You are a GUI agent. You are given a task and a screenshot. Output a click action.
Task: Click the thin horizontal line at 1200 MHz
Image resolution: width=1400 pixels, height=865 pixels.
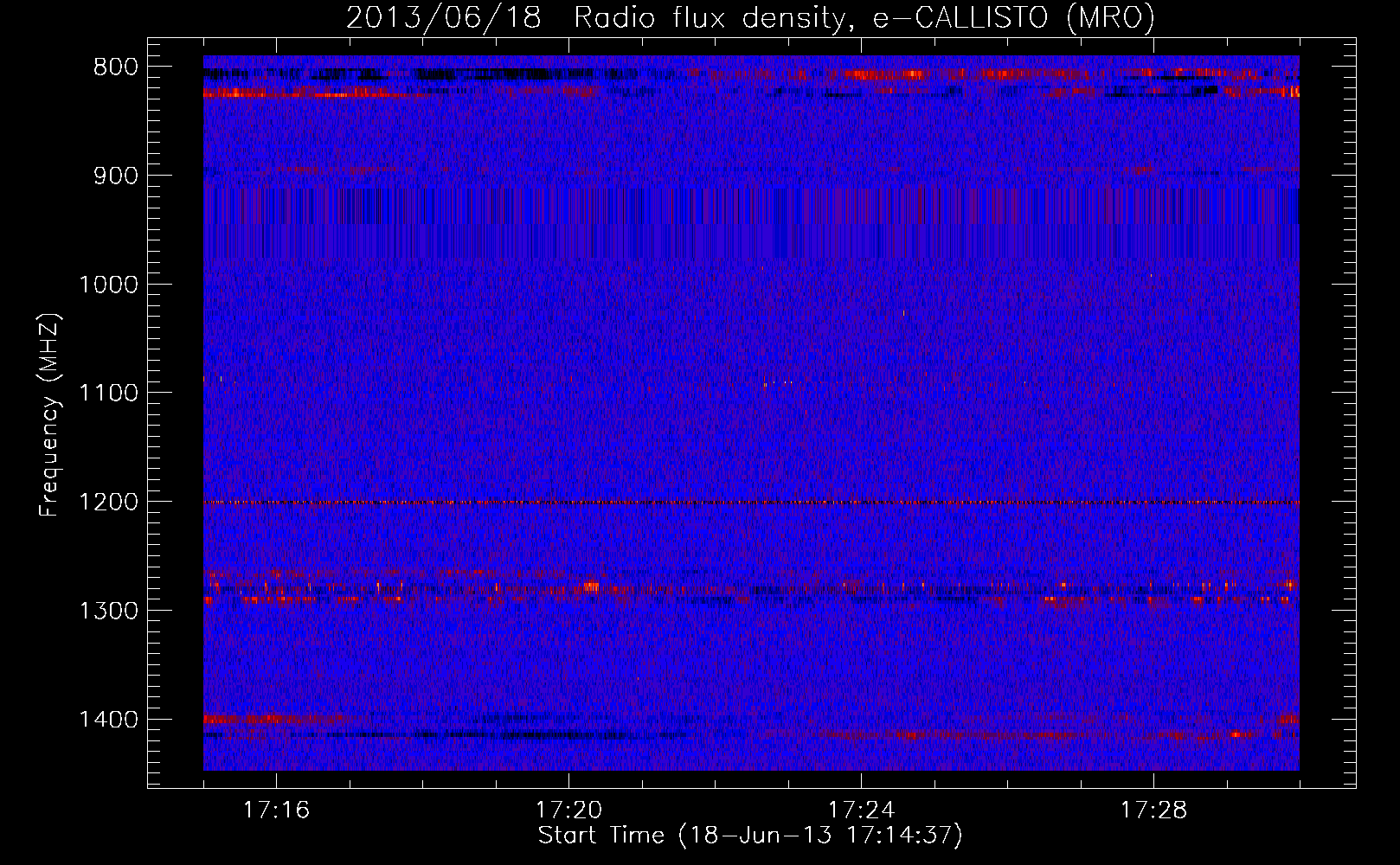751,503
